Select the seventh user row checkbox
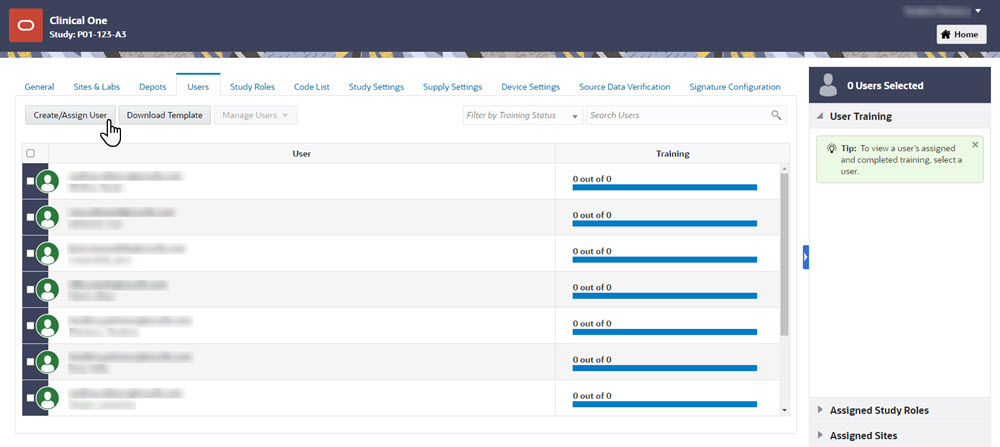This screenshot has height=447, width=1000. [30, 398]
